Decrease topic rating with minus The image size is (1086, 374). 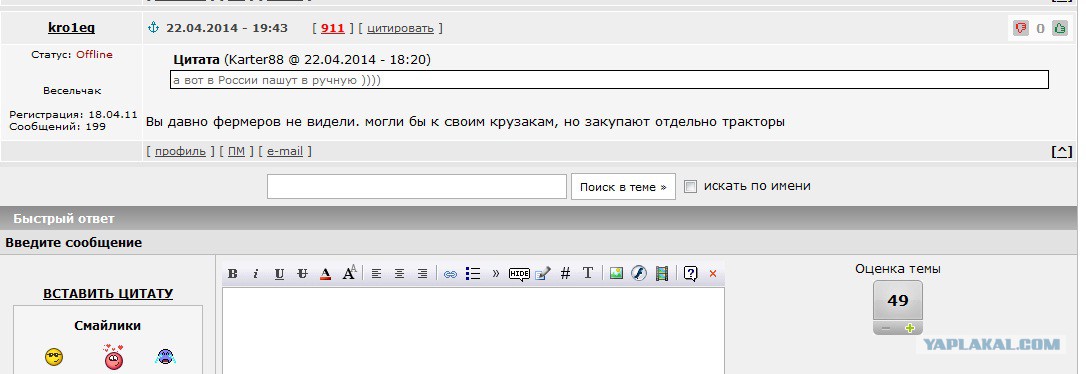pos(886,328)
